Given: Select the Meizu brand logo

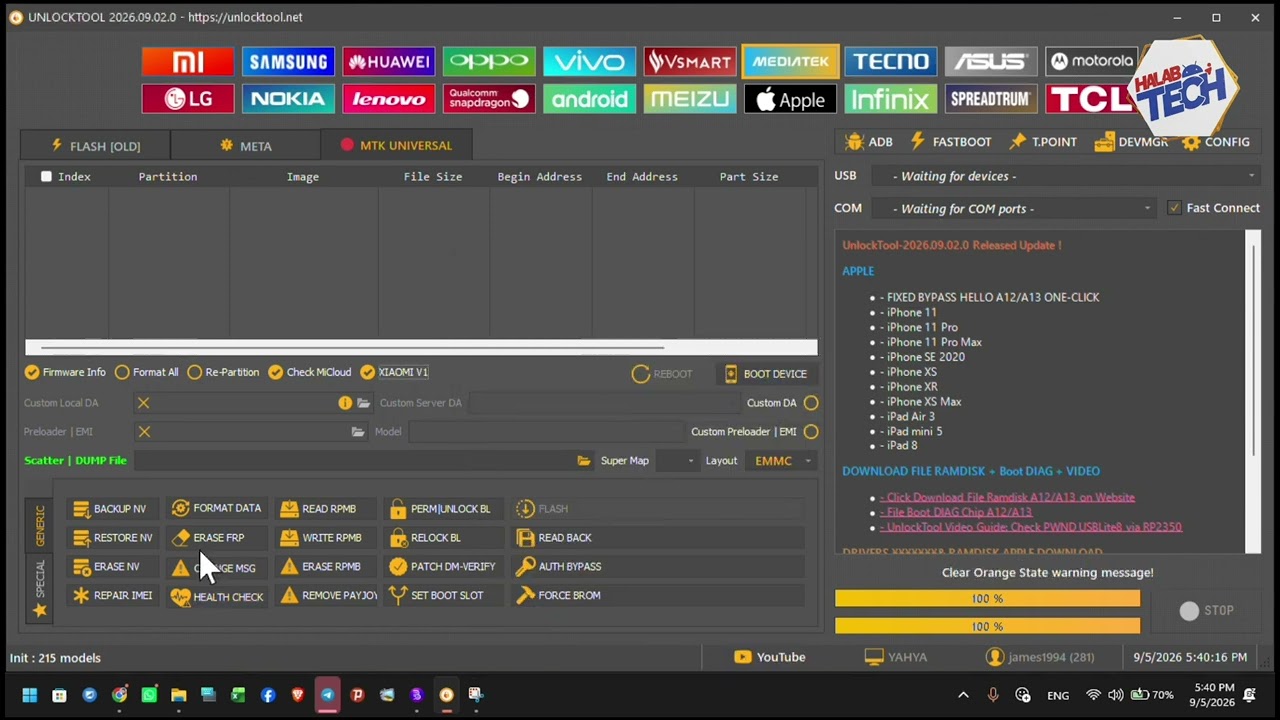Looking at the screenshot, I should [x=690, y=99].
